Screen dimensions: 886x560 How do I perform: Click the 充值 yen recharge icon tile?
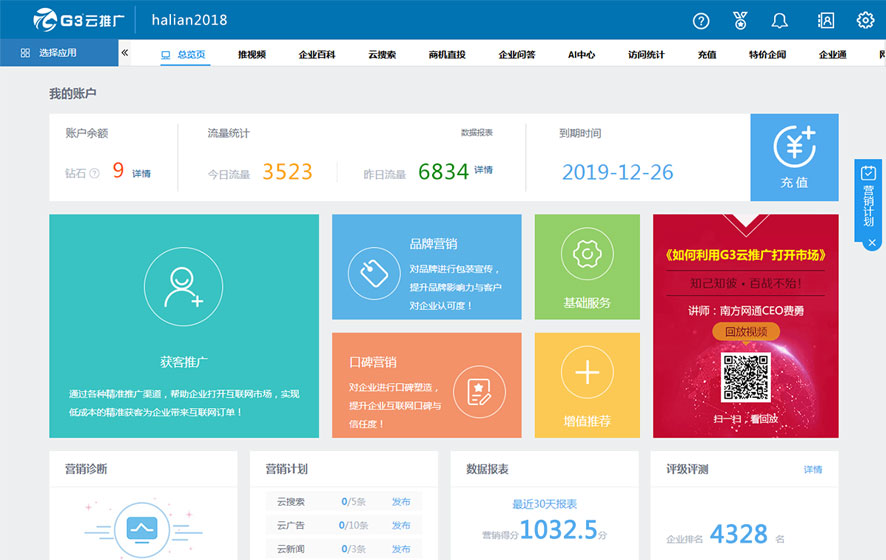794,157
